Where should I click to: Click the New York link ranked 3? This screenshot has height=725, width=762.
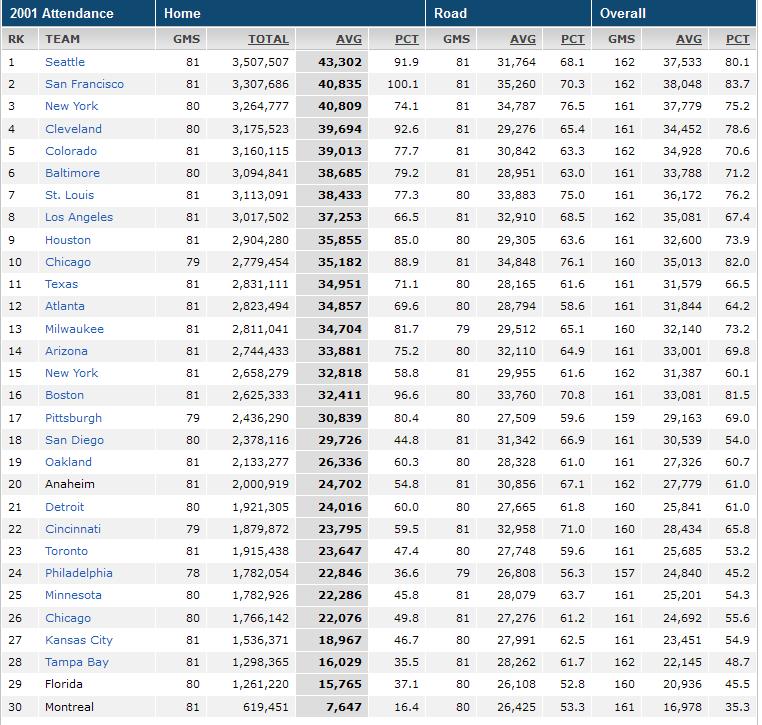(71, 106)
